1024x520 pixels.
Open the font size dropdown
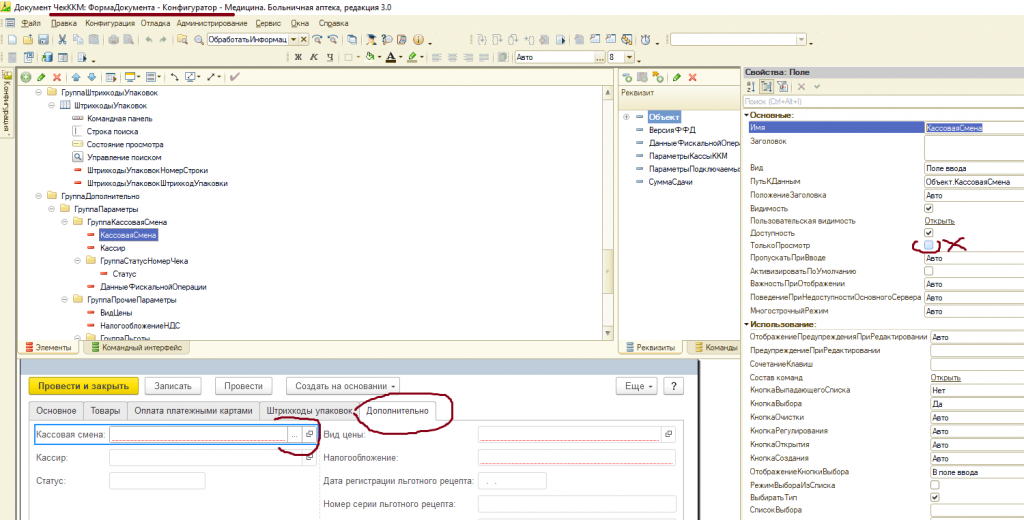coord(630,57)
